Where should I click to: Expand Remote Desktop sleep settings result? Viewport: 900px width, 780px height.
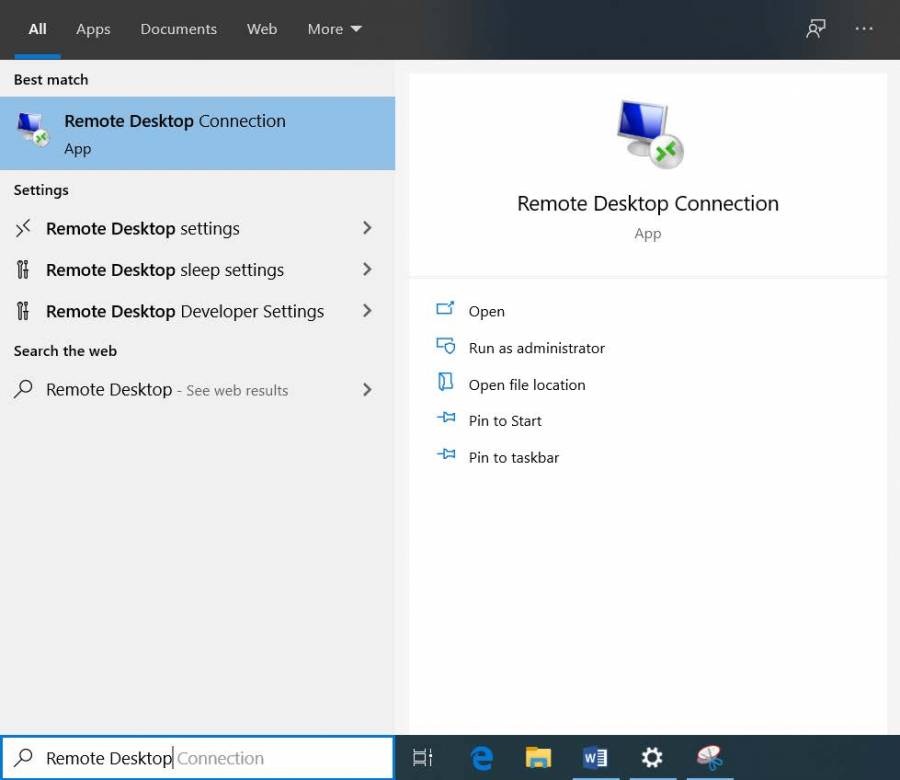click(367, 269)
